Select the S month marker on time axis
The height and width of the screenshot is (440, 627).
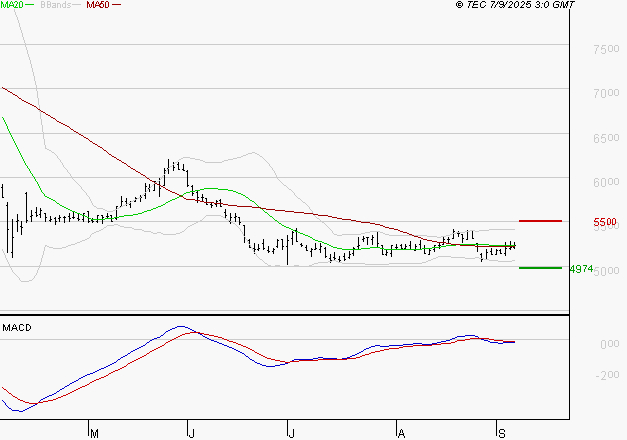coord(500,432)
